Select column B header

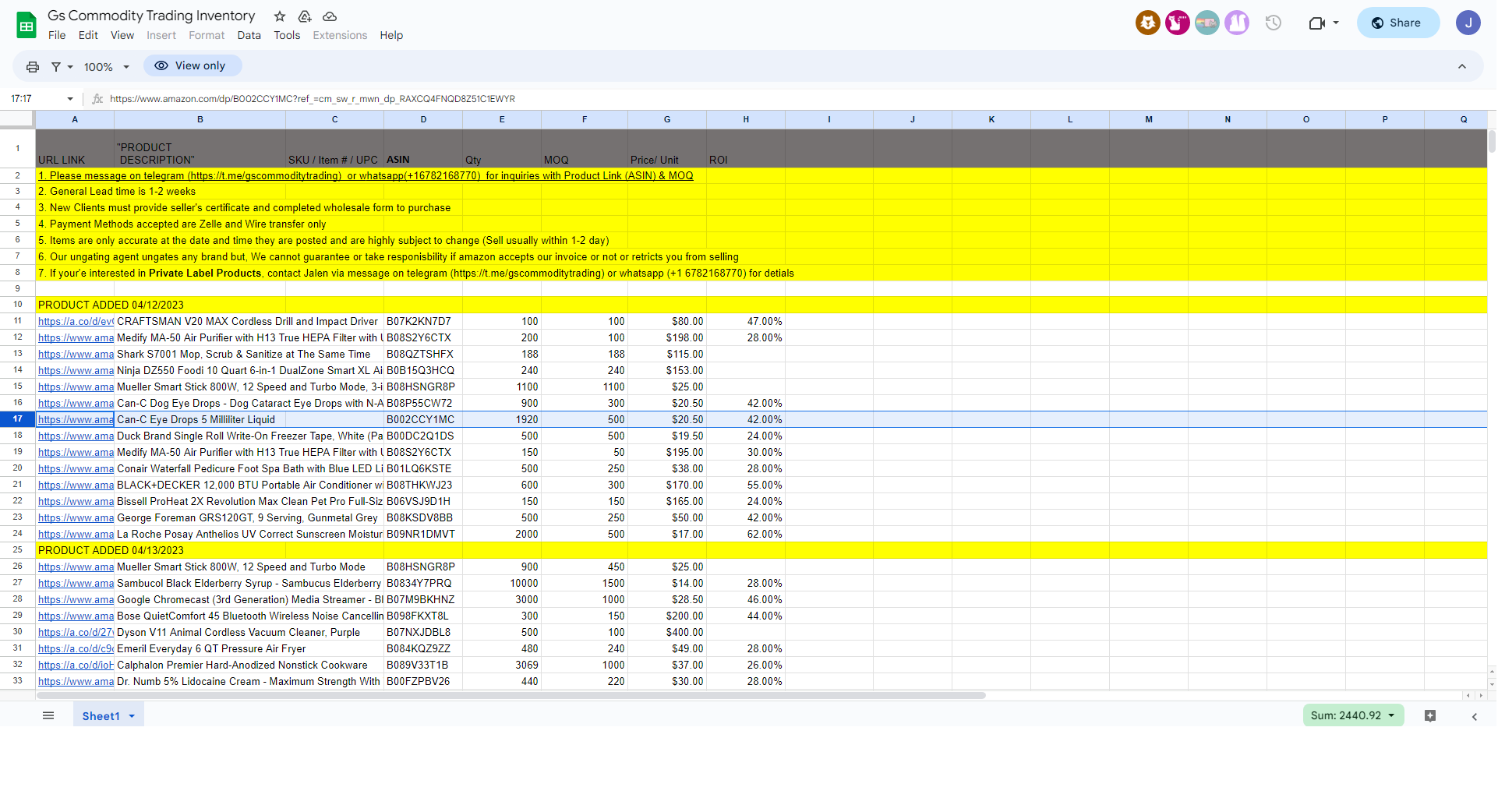tap(200, 119)
